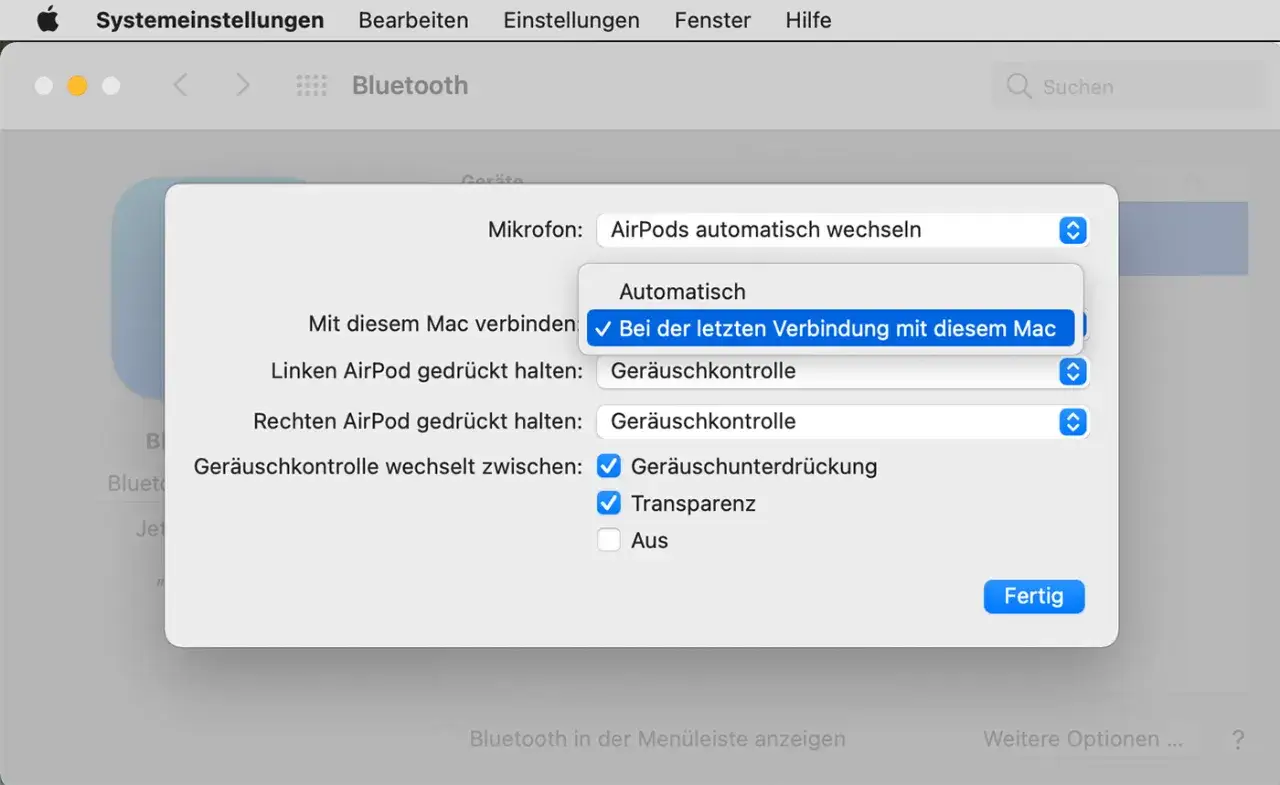Open the Apple menu
The width and height of the screenshot is (1280, 785).
tap(47, 19)
